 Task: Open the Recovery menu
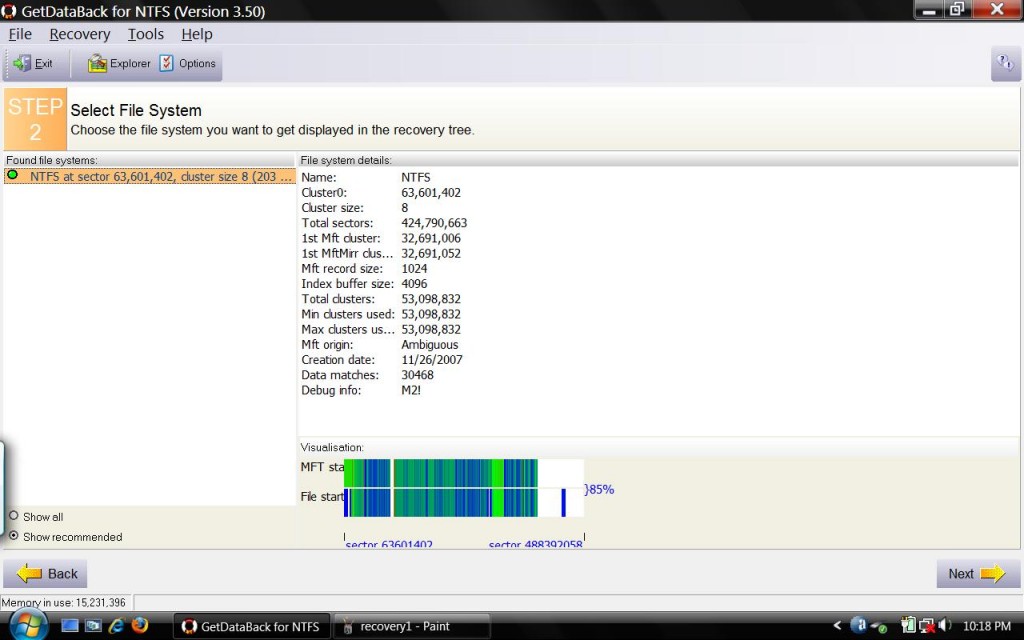[x=80, y=34]
